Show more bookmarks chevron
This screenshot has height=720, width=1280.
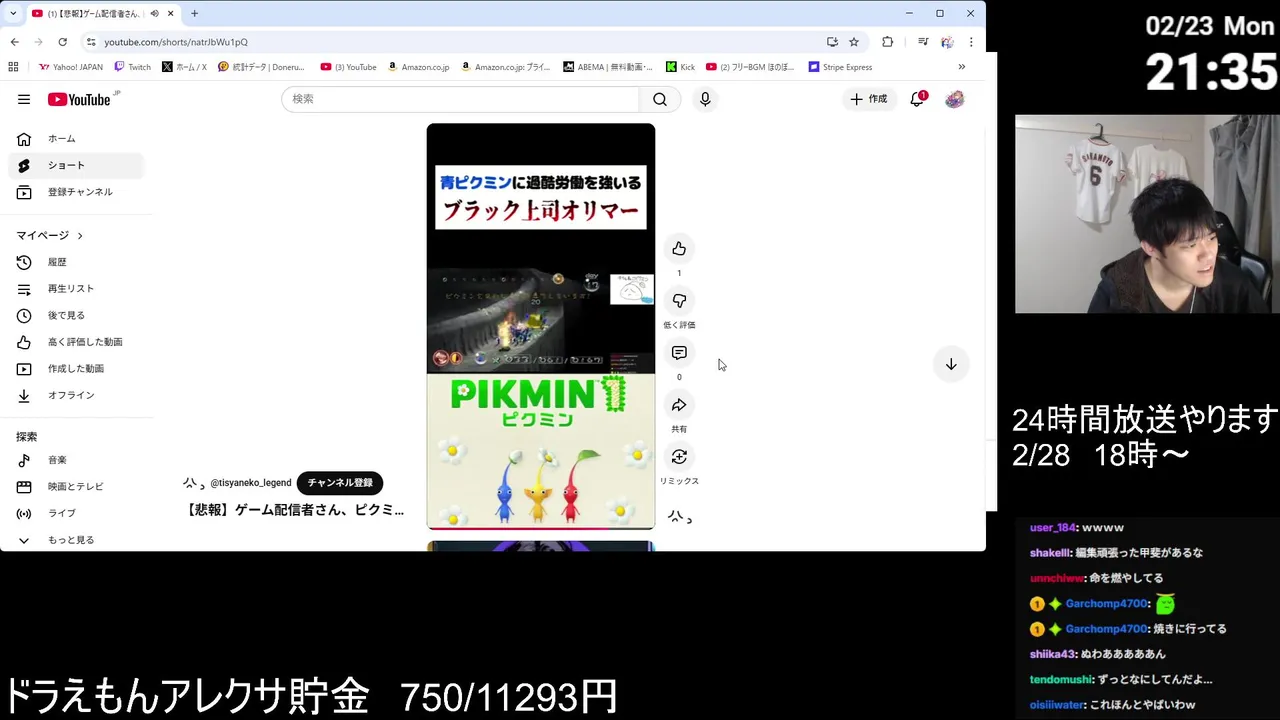962,67
